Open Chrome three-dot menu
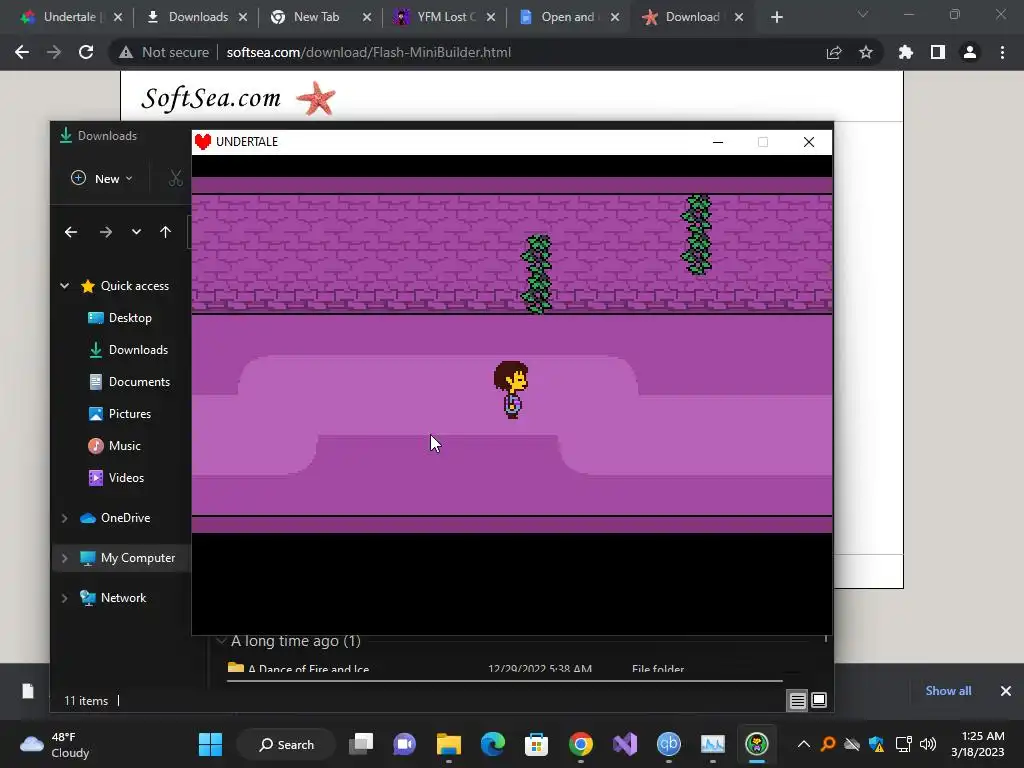This screenshot has width=1024, height=768. click(1002, 52)
